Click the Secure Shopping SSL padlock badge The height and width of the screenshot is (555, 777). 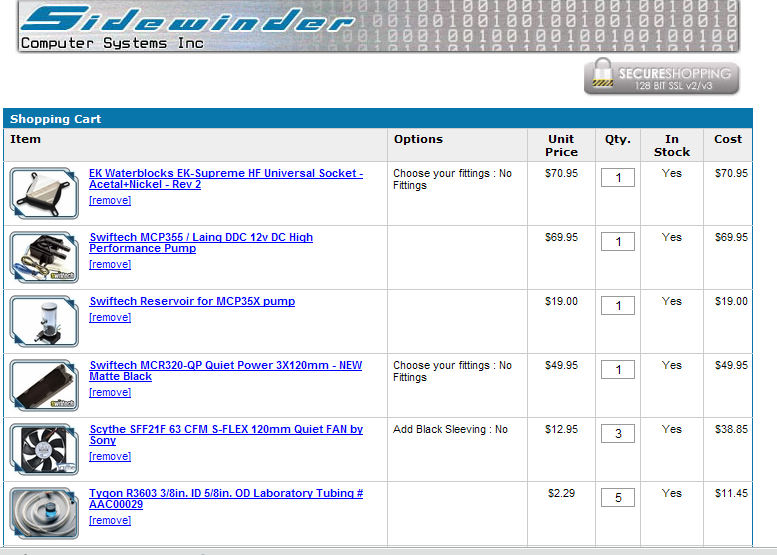(662, 77)
